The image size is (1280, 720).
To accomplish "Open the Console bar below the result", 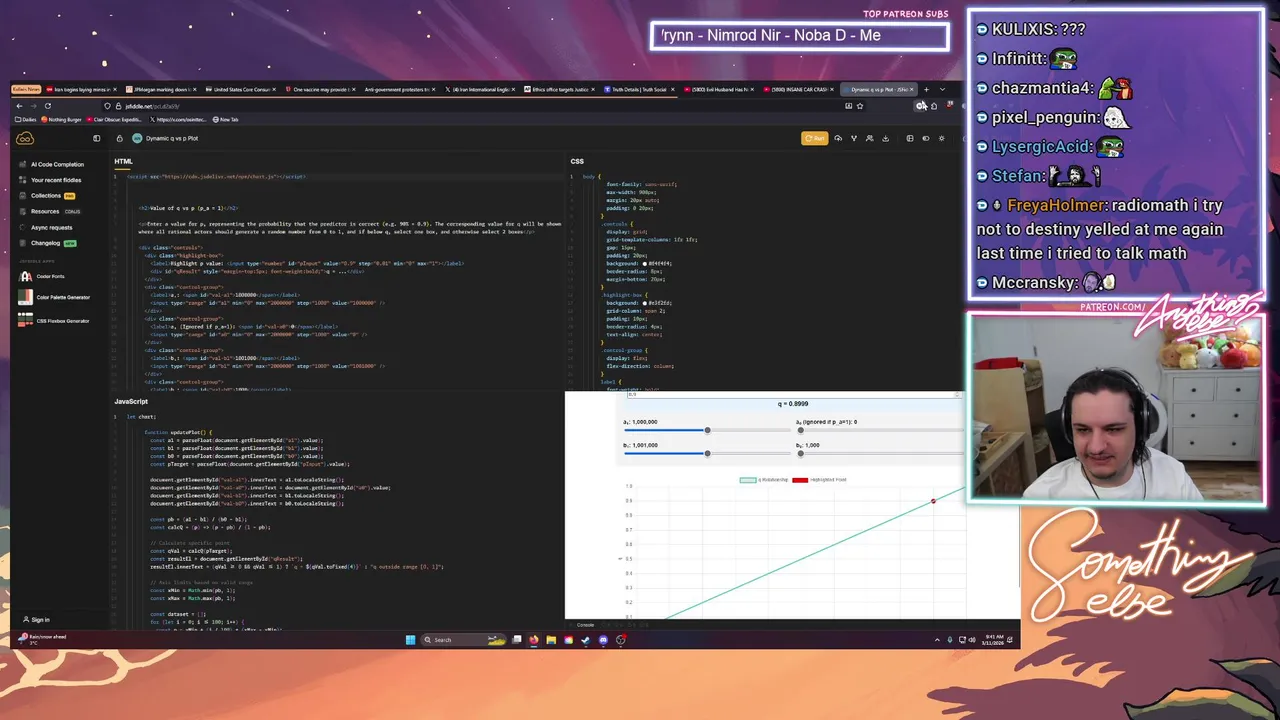I will click(x=585, y=625).
